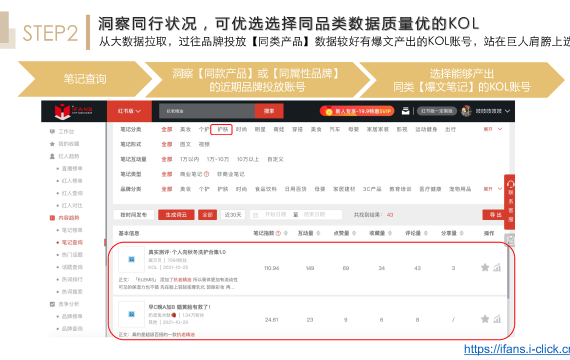Favorite the first note with the star
Image resolution: width=570 pixels, height=360 pixels.
[485, 268]
